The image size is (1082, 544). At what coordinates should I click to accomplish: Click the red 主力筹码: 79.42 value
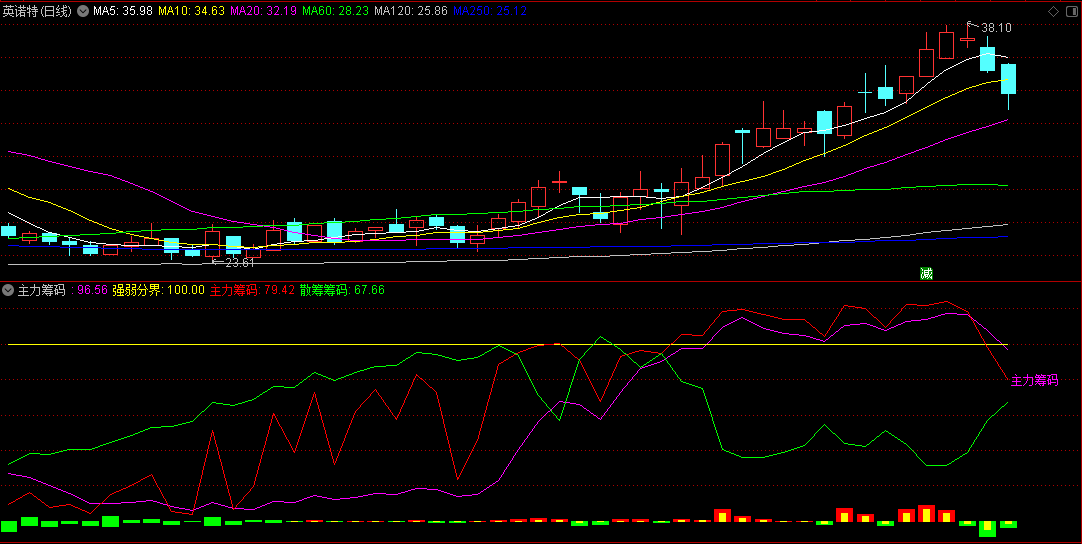253,290
